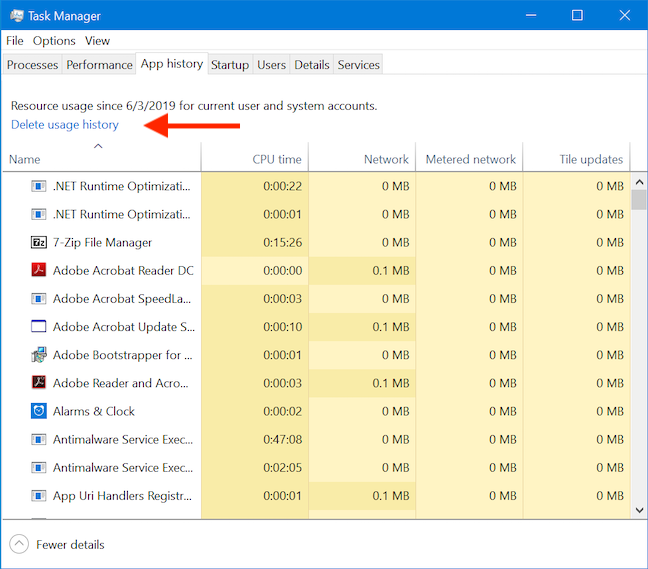Viewport: 648px width, 569px height.
Task: Maximize the Task Manager window
Action: 577,15
